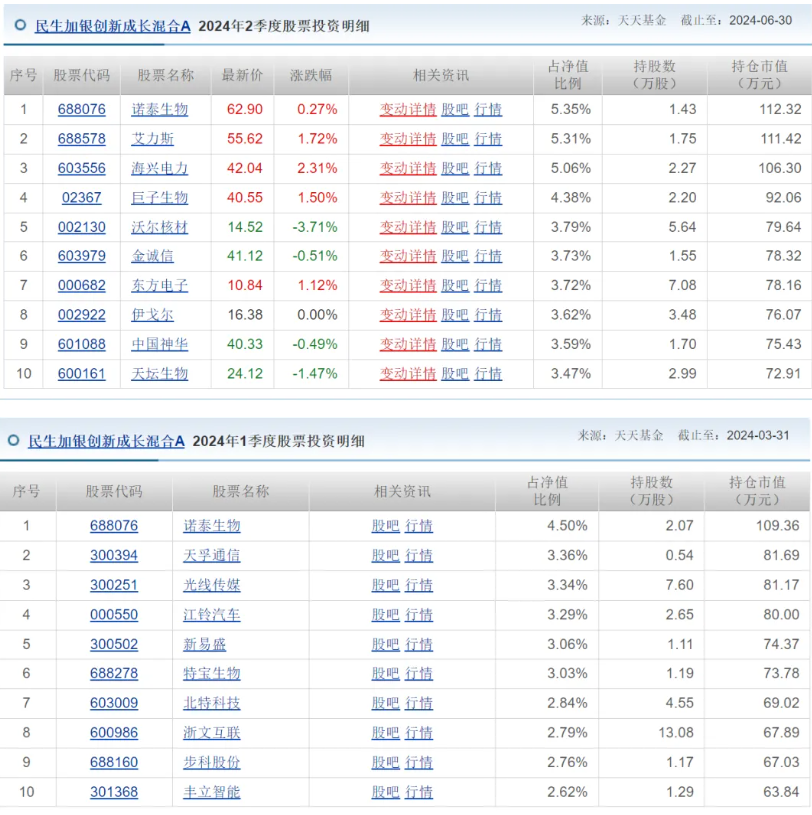This screenshot has width=812, height=815.
Task: Click stock name 江铃汽车
Action: tap(212, 615)
